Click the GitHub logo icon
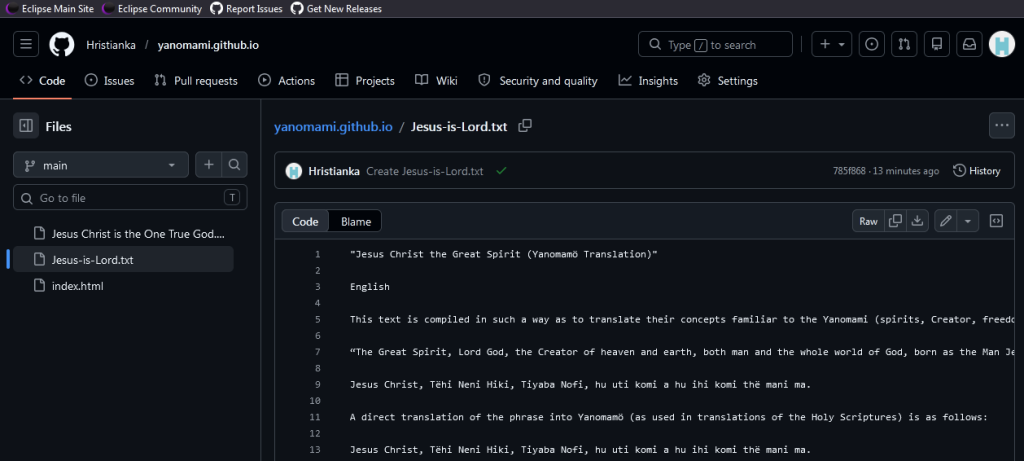The image size is (1024, 461). (x=62, y=44)
